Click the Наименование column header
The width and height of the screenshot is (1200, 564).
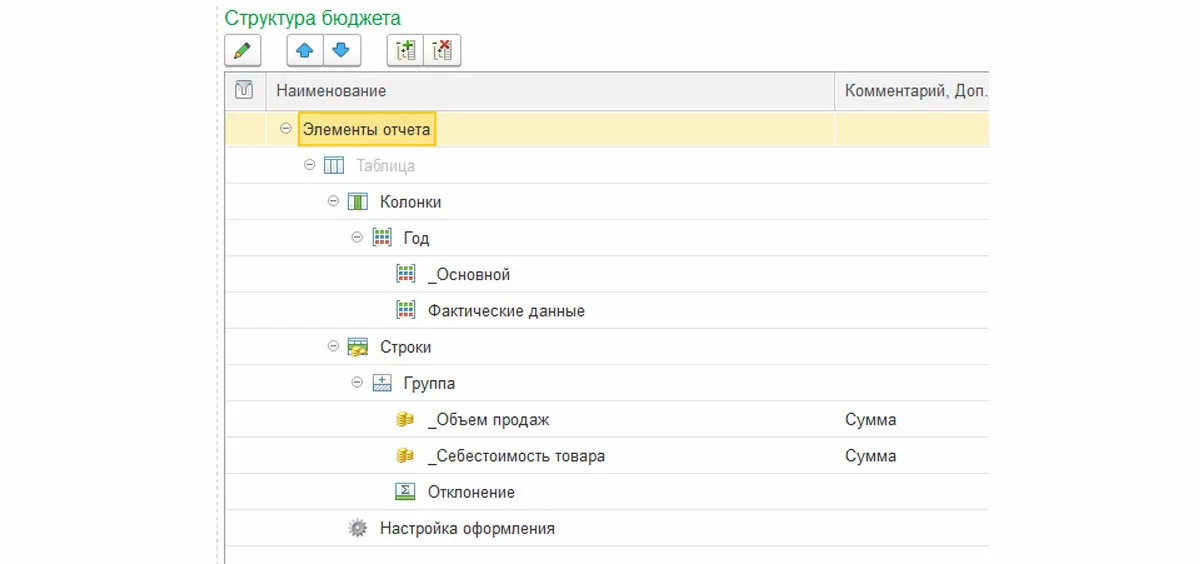[x=331, y=91]
